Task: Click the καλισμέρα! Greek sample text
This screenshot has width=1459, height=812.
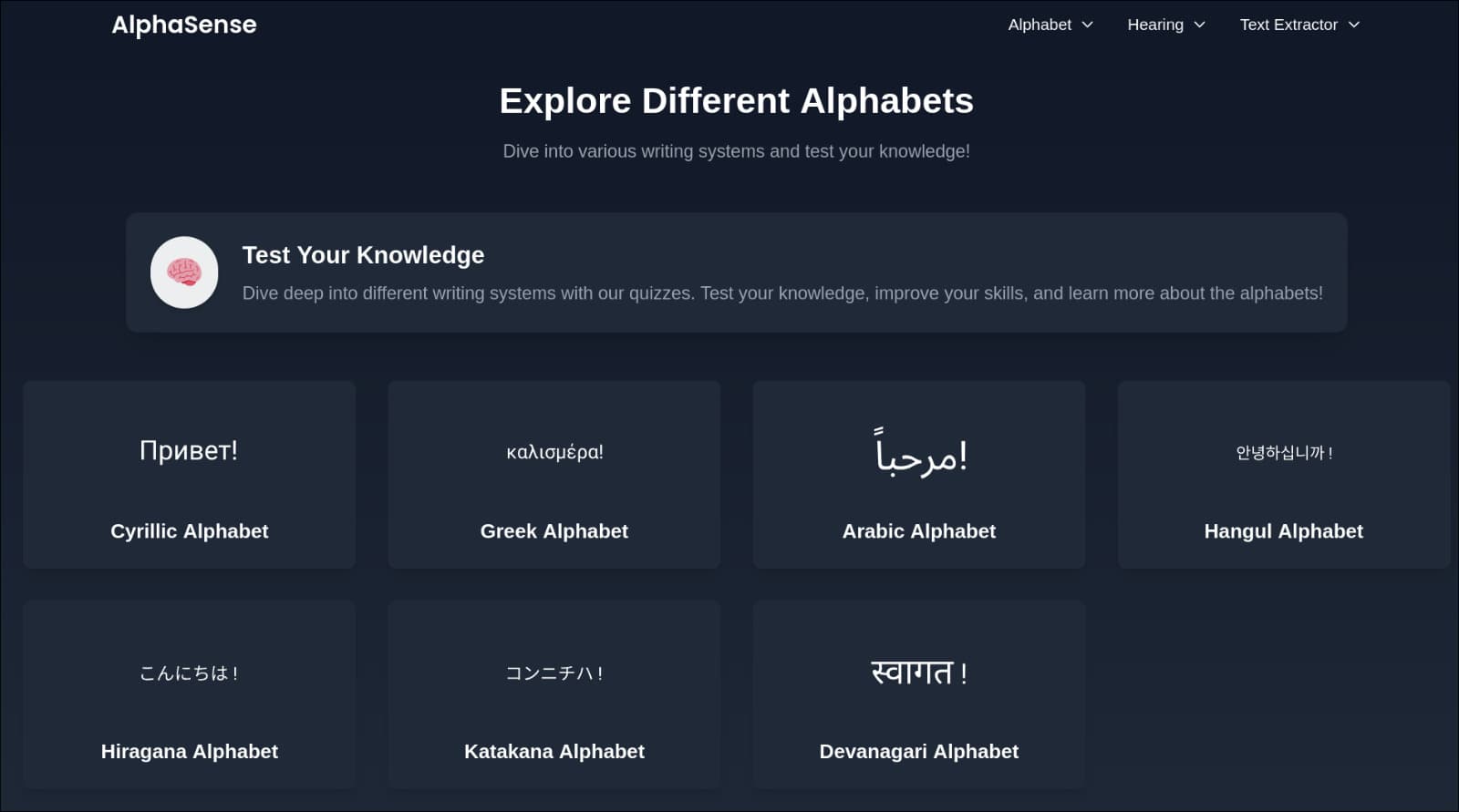Action: pos(554,452)
